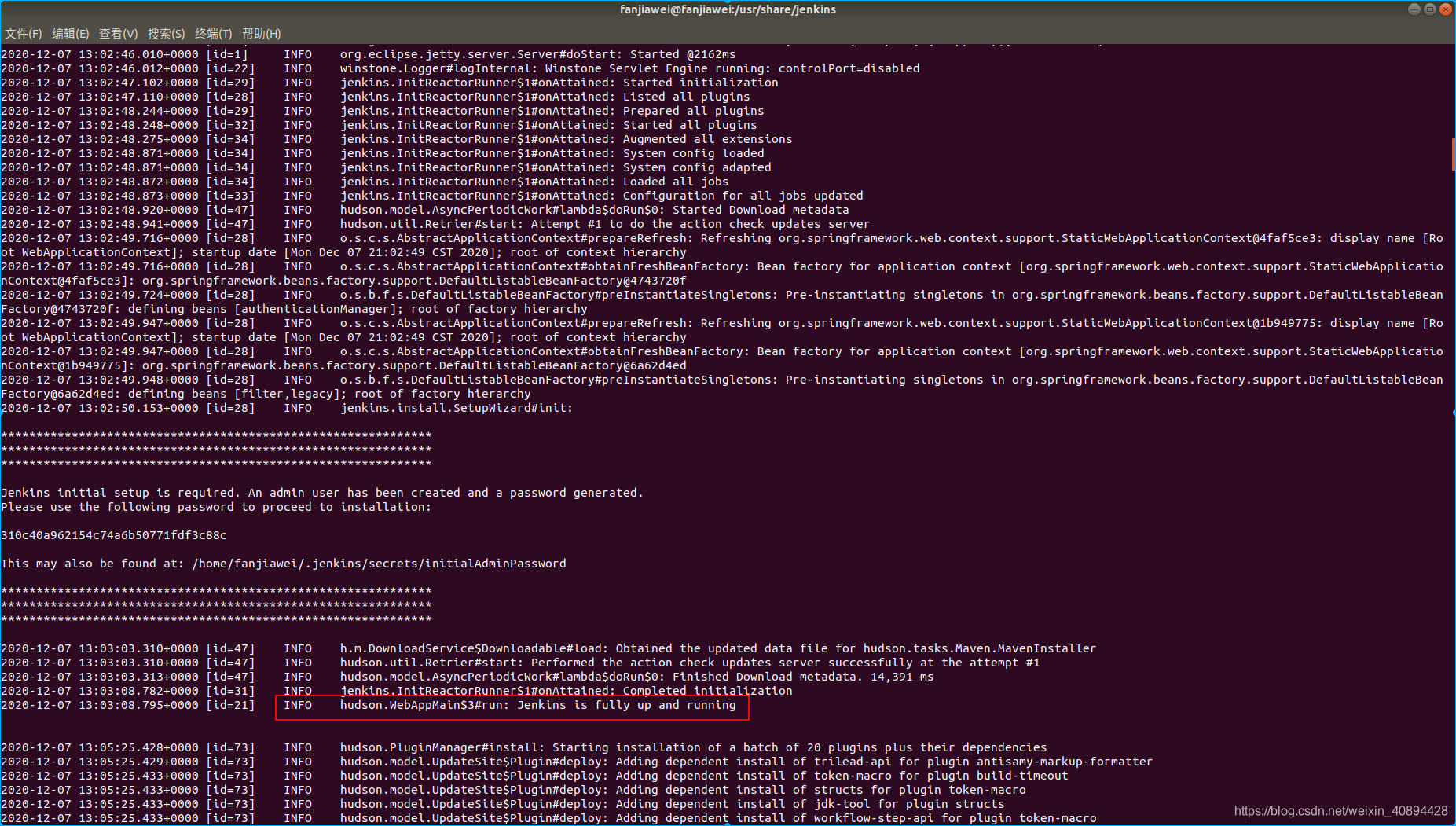Click the 'System config adapted' log line
This screenshot has width=1456, height=826.
(x=386, y=167)
